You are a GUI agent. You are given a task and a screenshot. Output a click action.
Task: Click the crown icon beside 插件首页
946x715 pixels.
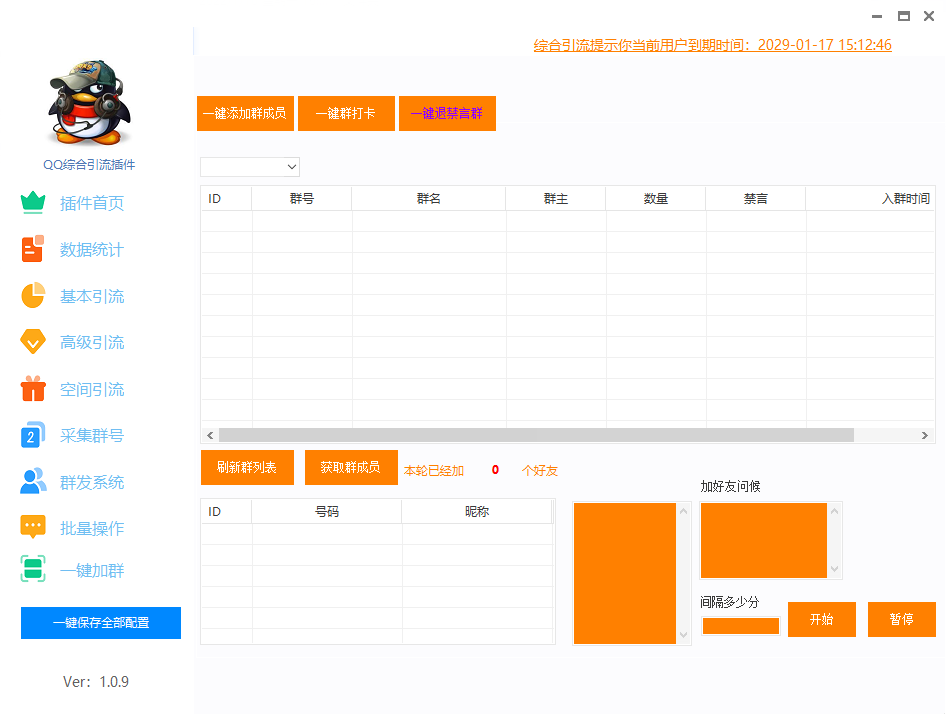[x=33, y=203]
